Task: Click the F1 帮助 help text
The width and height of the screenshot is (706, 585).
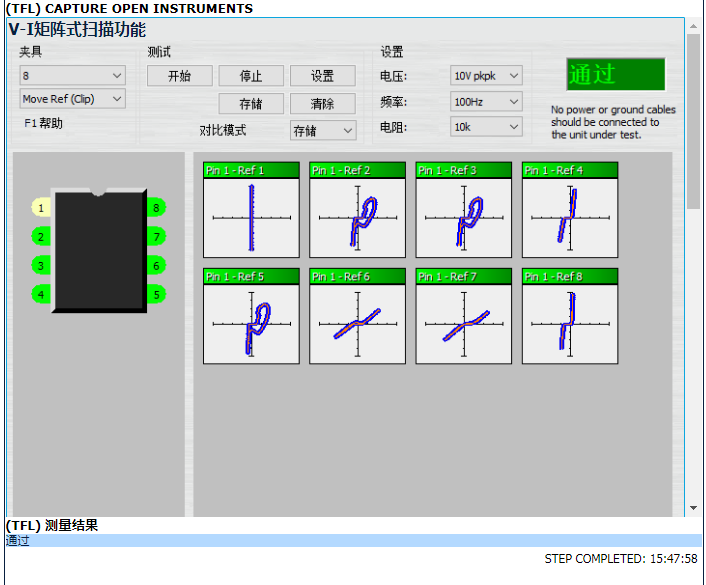Action: pos(43,123)
